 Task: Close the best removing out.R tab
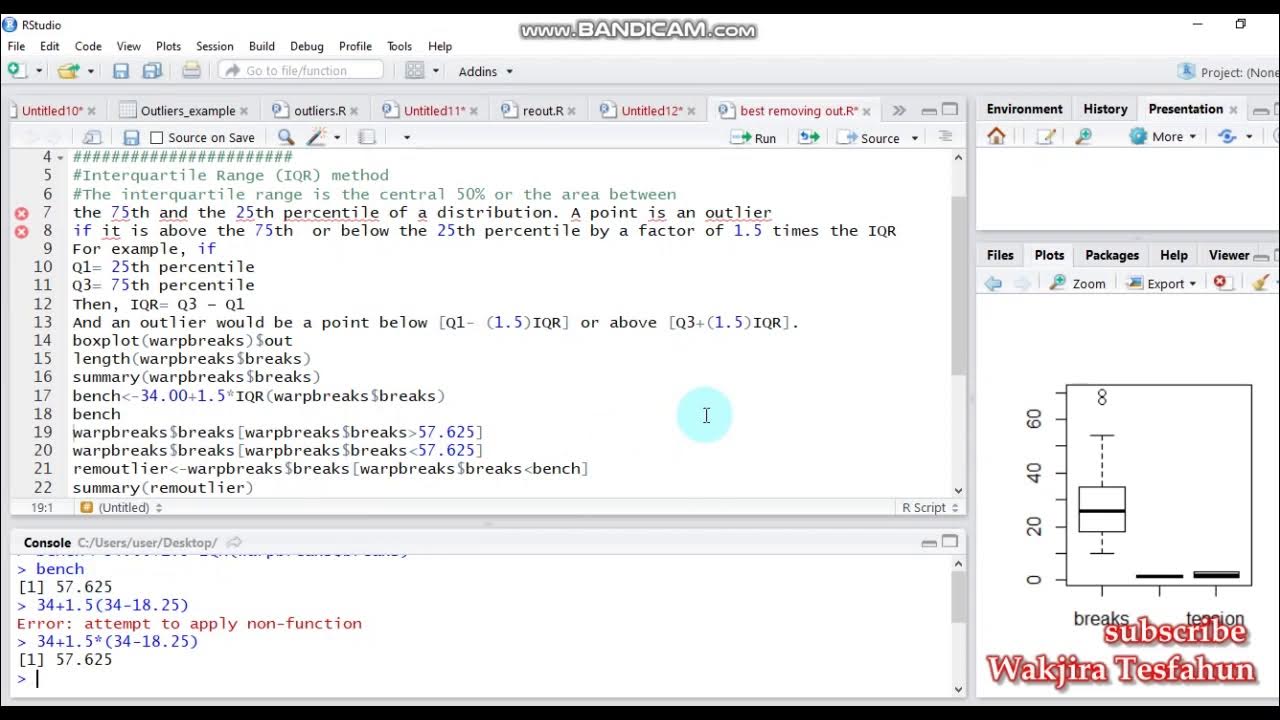(866, 111)
